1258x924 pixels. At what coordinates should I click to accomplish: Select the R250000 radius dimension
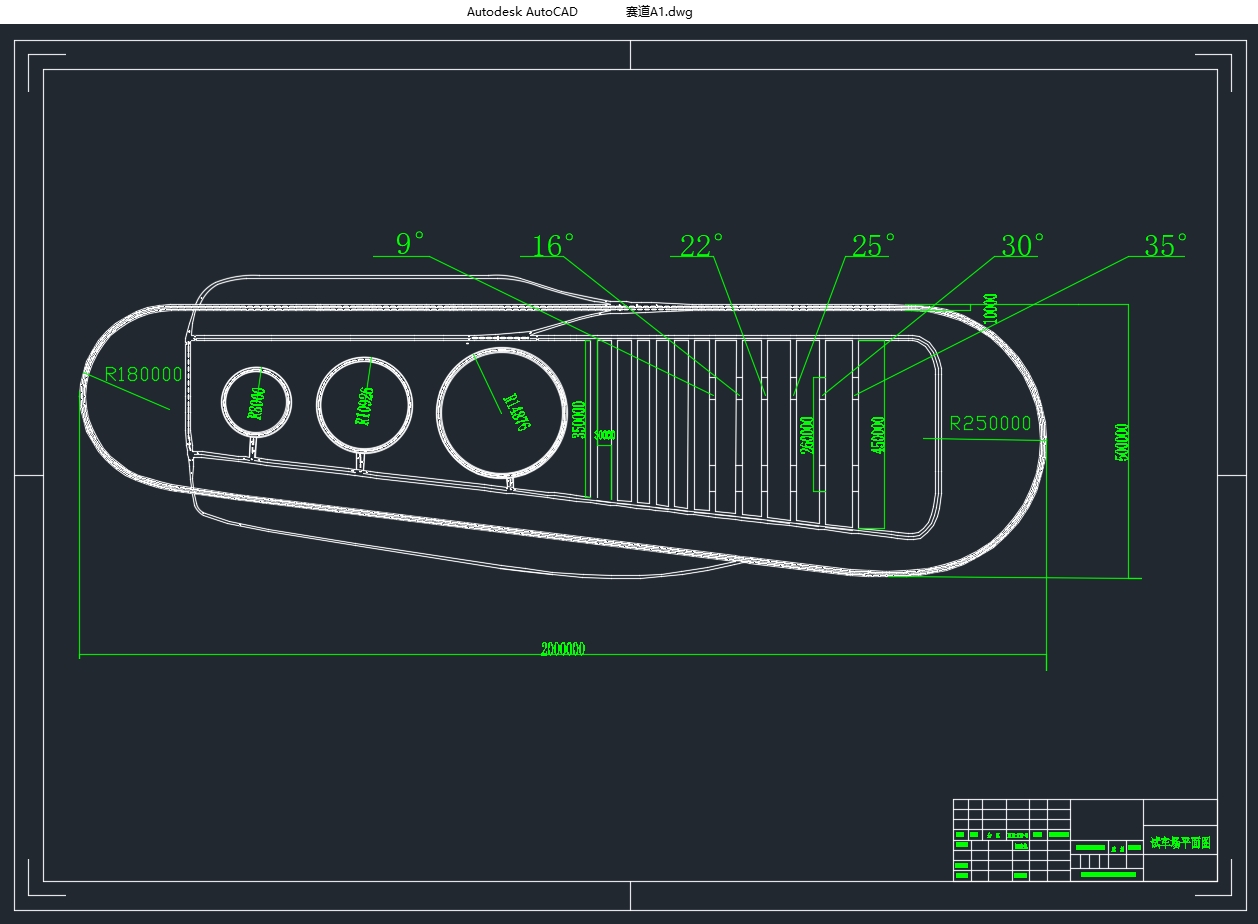[990, 424]
